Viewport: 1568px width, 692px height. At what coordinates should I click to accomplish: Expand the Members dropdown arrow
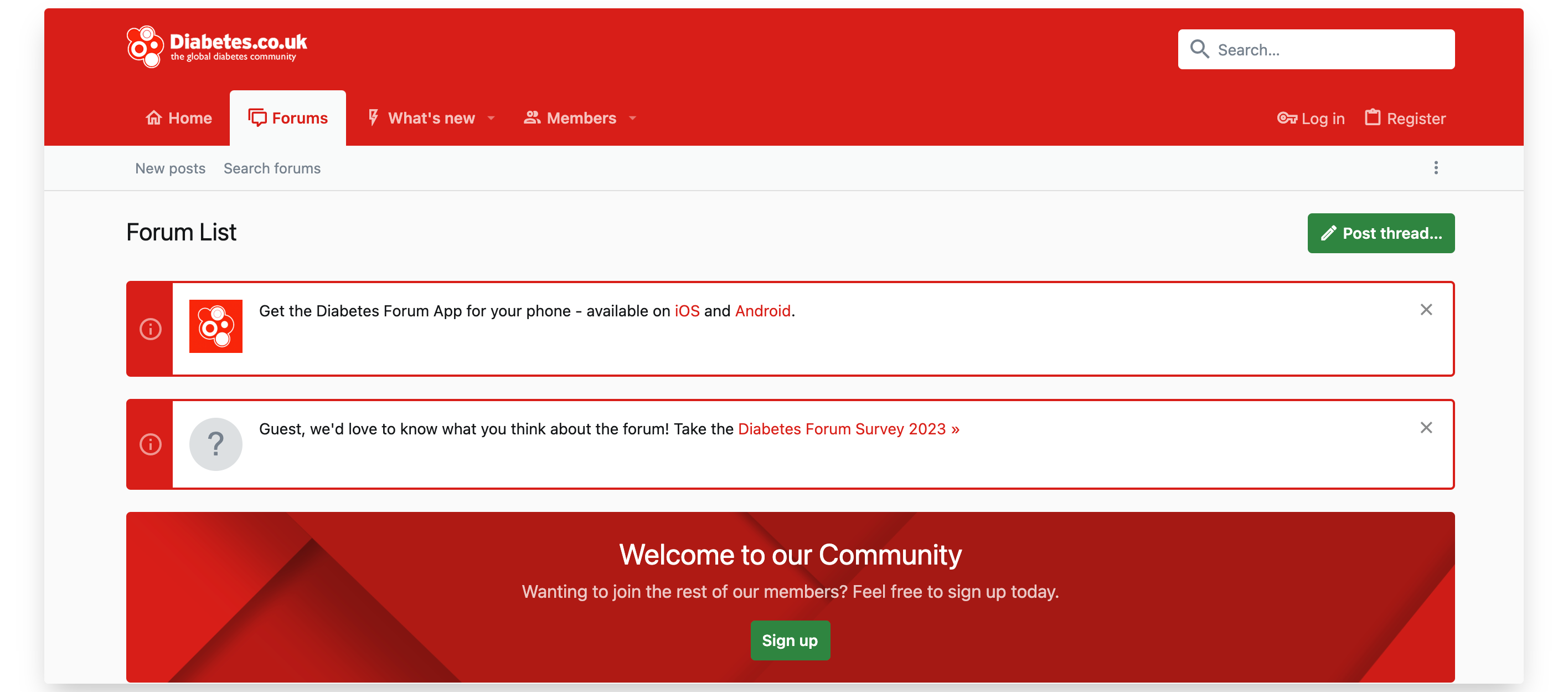[x=632, y=119]
